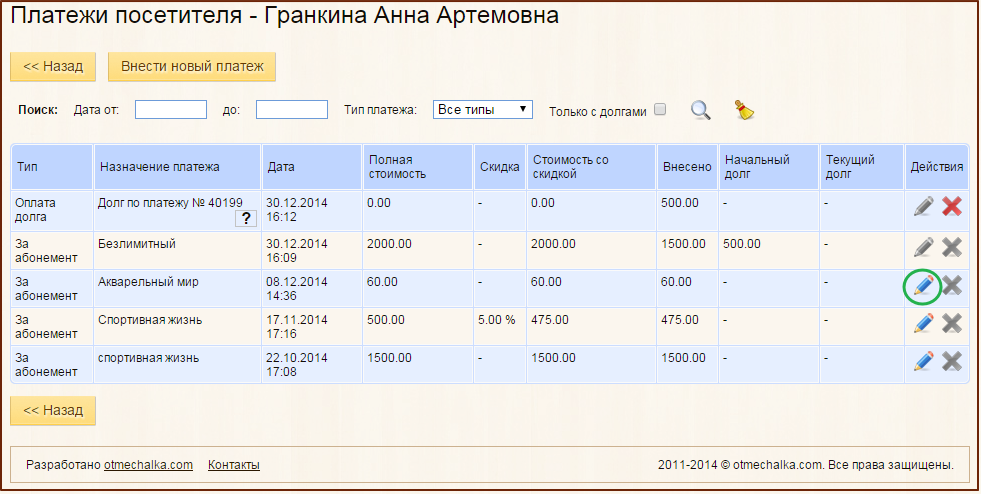Screen dimensions: 981x494
Task: Click the magnifier search icon
Action: click(701, 110)
